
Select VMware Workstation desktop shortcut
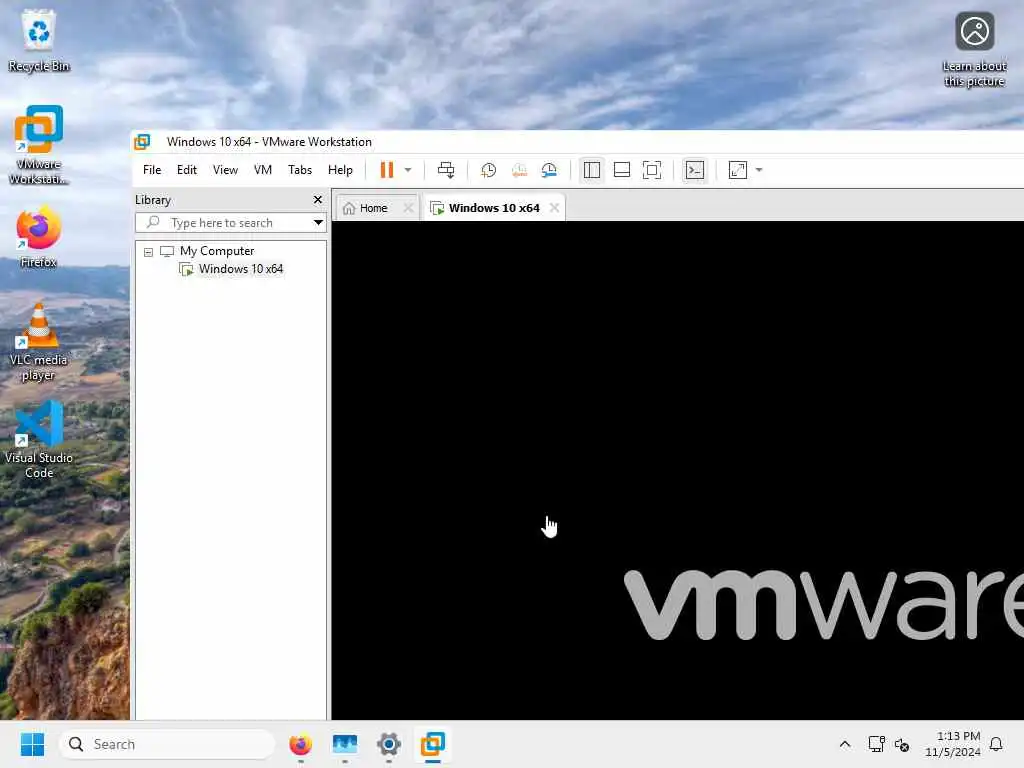[39, 145]
